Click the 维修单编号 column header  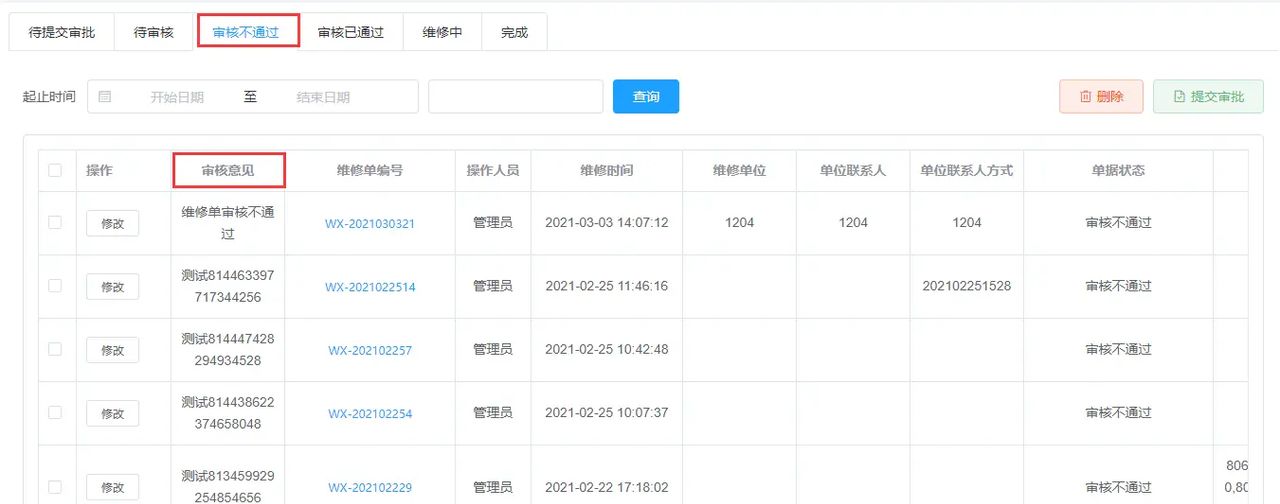370,171
